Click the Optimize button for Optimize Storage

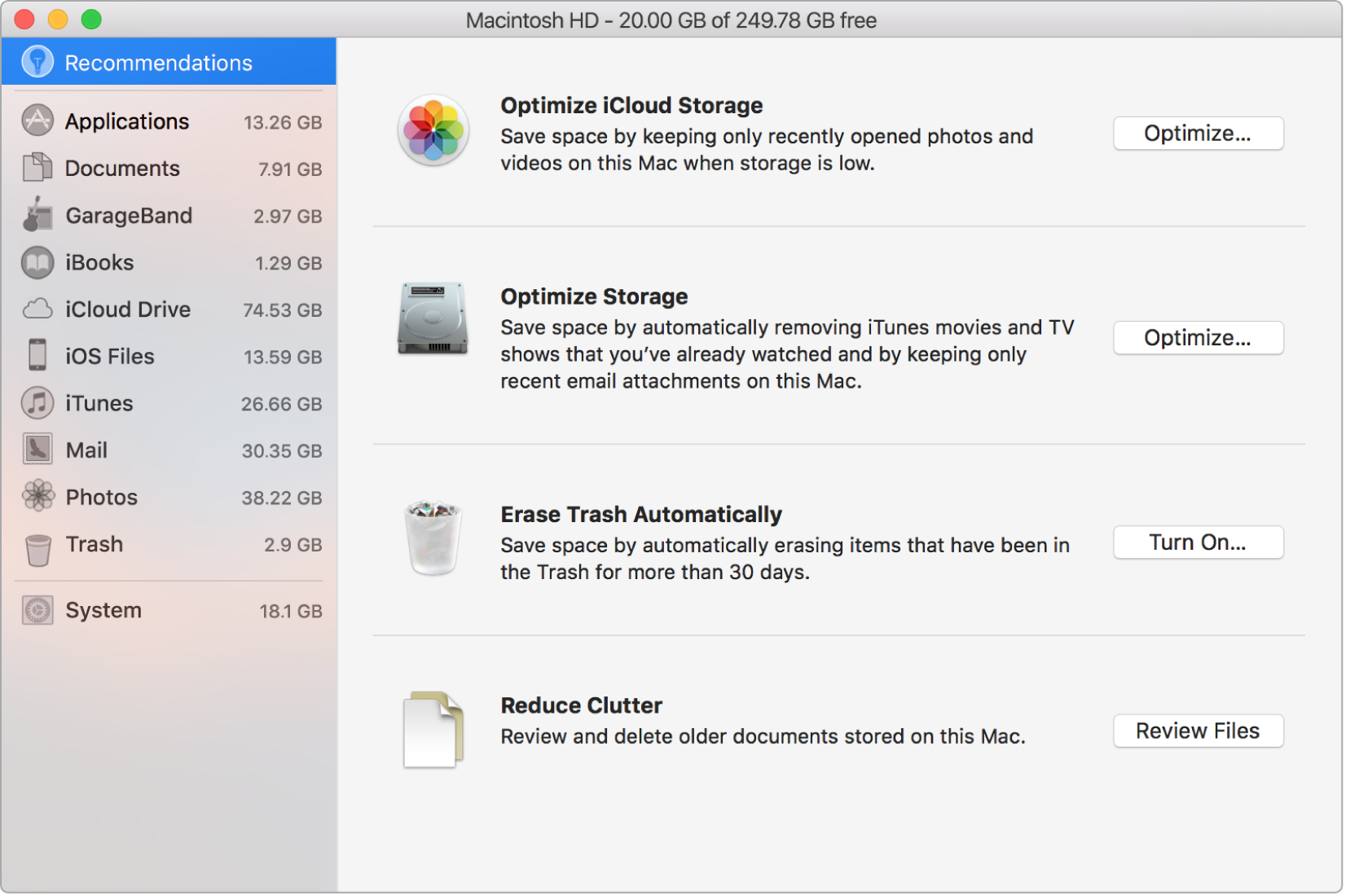click(x=1200, y=338)
